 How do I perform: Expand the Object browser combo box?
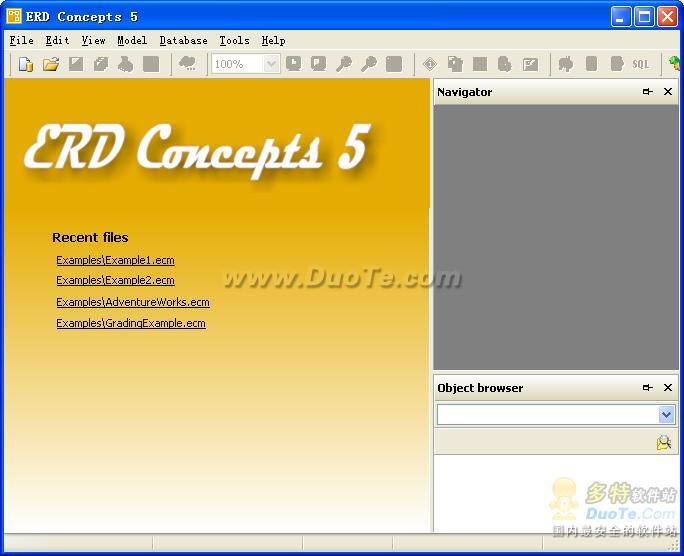tap(666, 414)
